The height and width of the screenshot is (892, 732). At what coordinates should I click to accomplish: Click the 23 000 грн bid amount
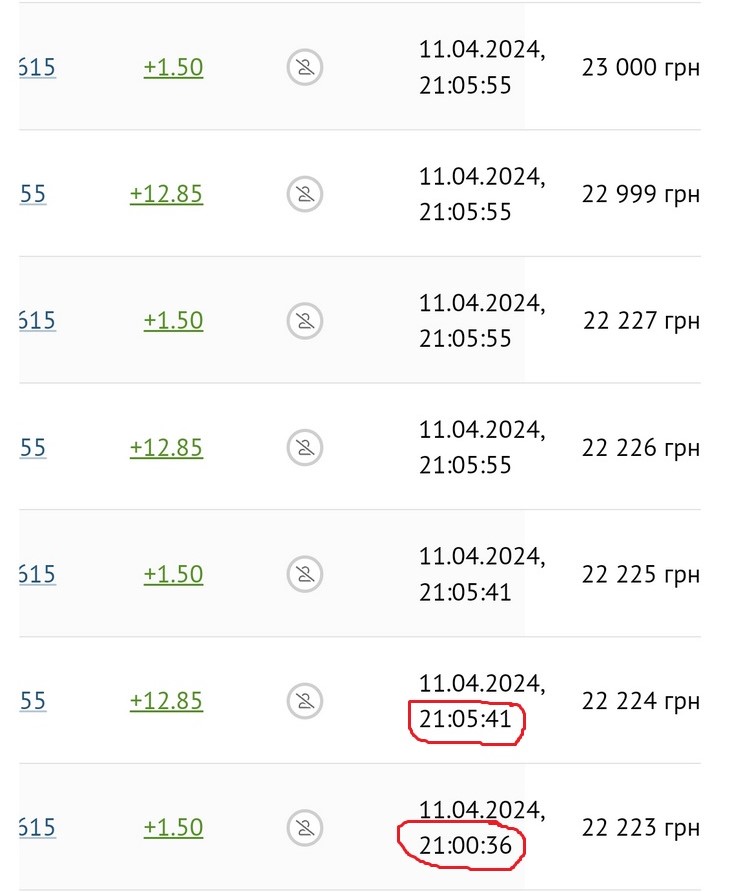tap(640, 68)
